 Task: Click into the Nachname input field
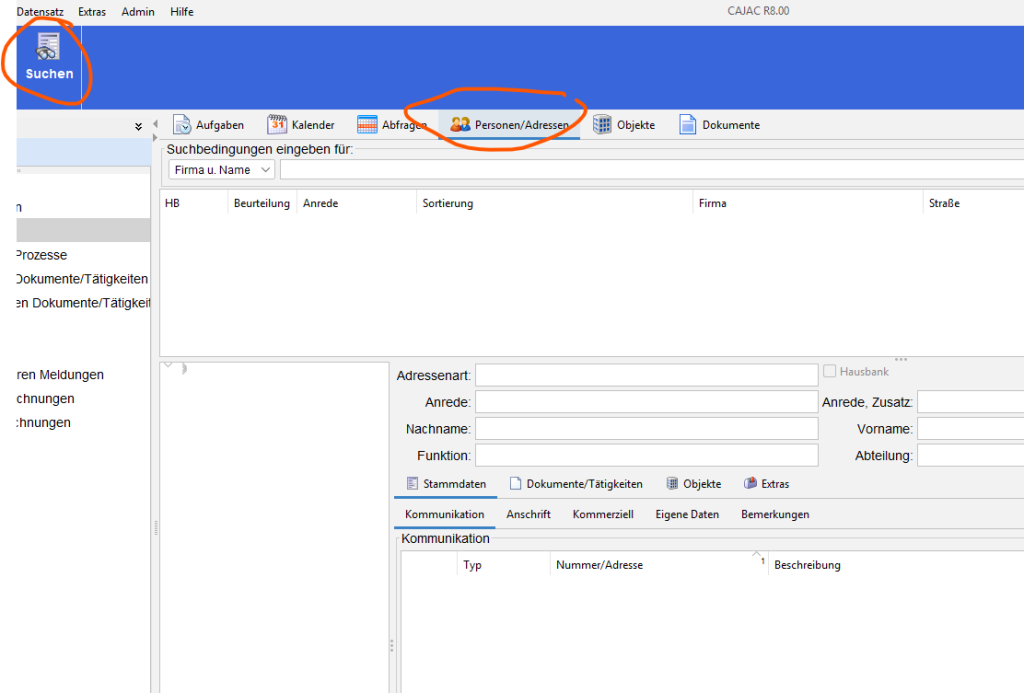[646, 429]
